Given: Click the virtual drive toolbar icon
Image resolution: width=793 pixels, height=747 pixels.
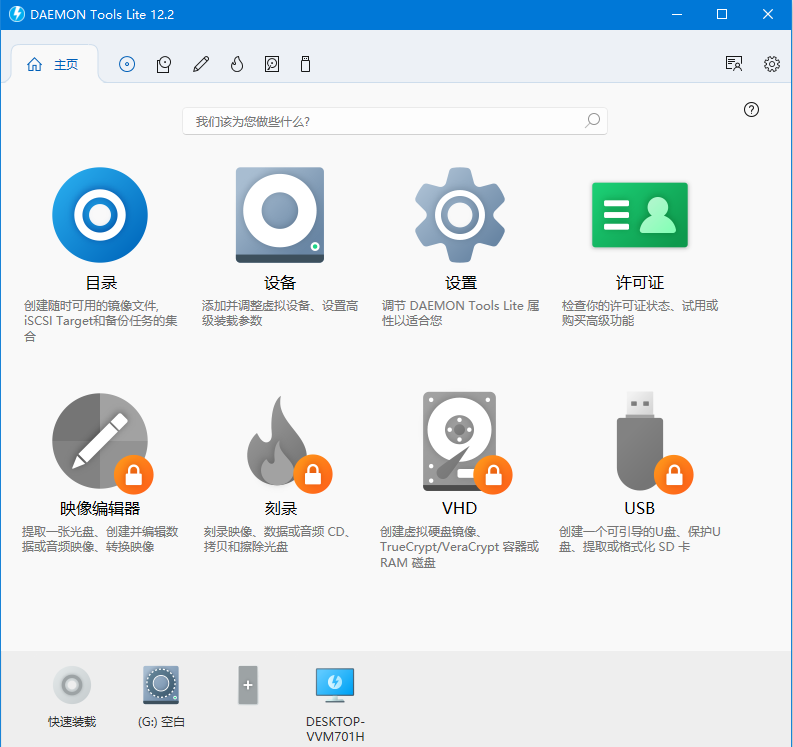Looking at the screenshot, I should tap(164, 64).
